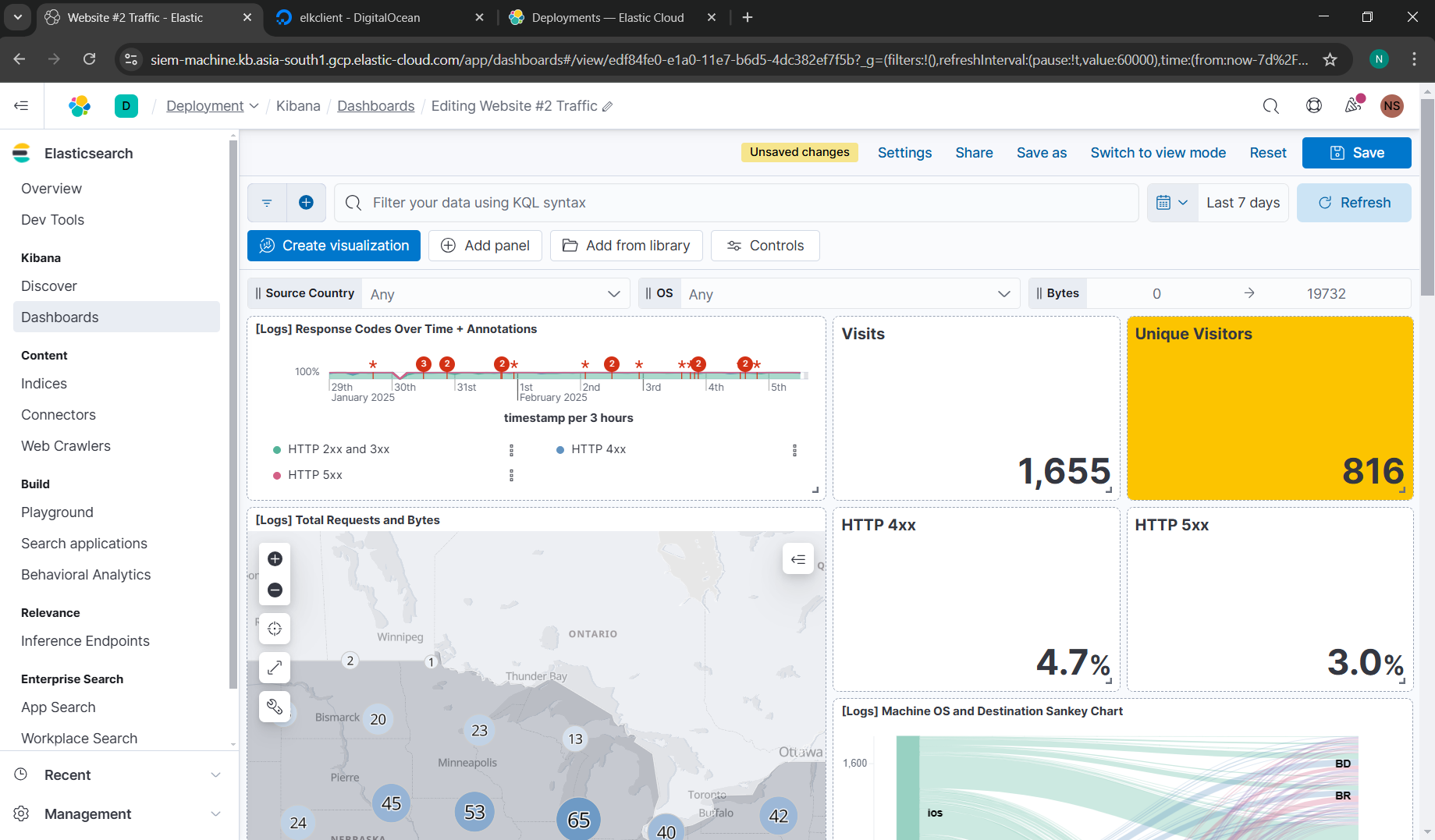Open the help lifebuoy icon
This screenshot has width=1435, height=840.
[1314, 105]
